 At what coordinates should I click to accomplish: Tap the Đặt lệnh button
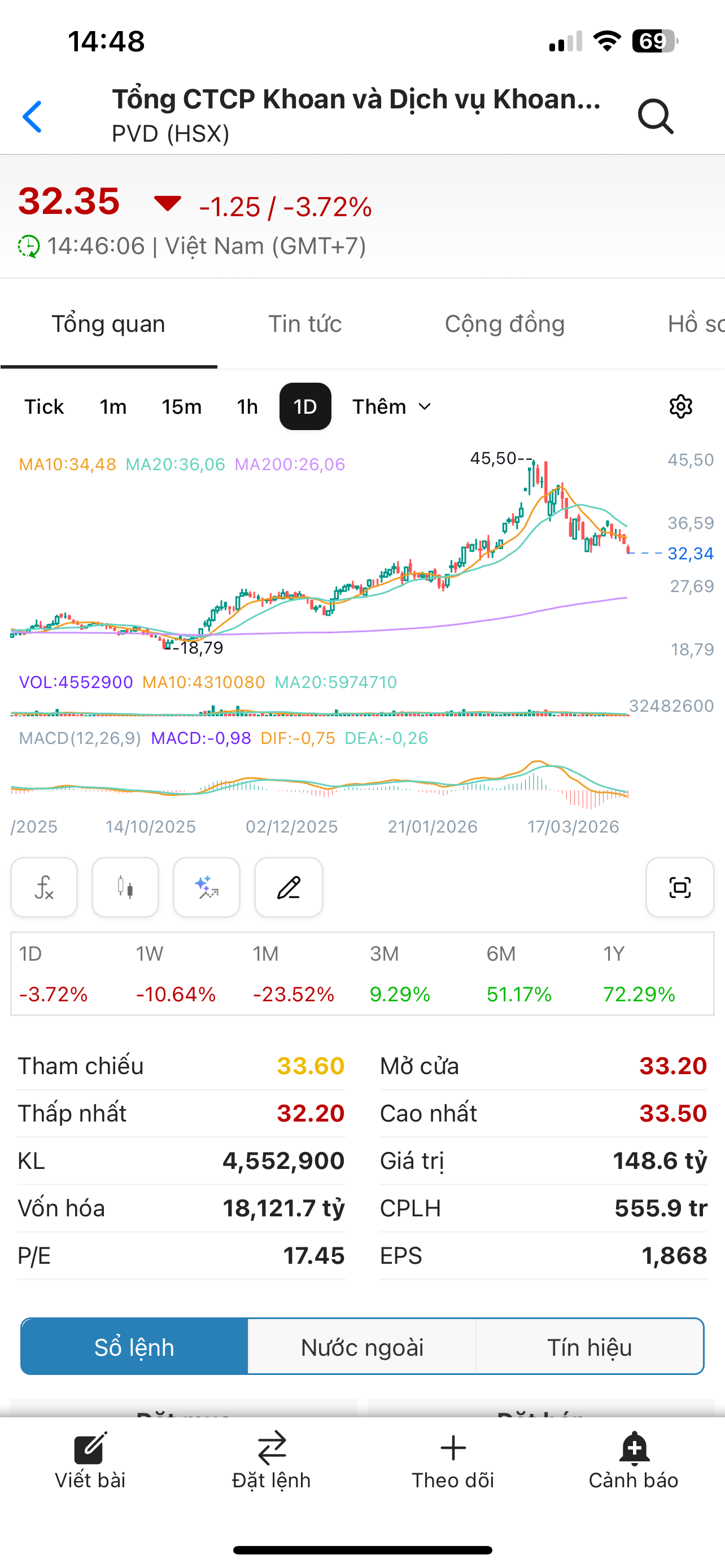coord(272,1460)
